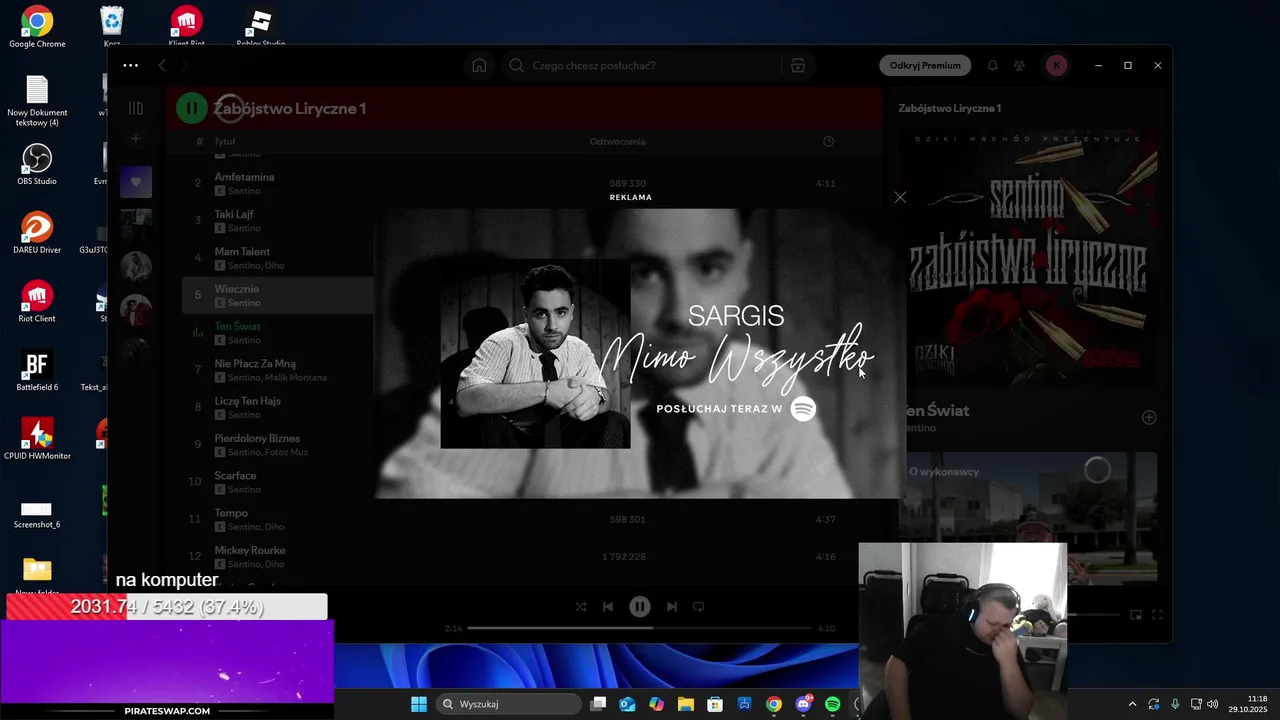
Task: Click 'POSŁUCHAJ TERAZ W' Spotify ad link
Action: click(736, 409)
